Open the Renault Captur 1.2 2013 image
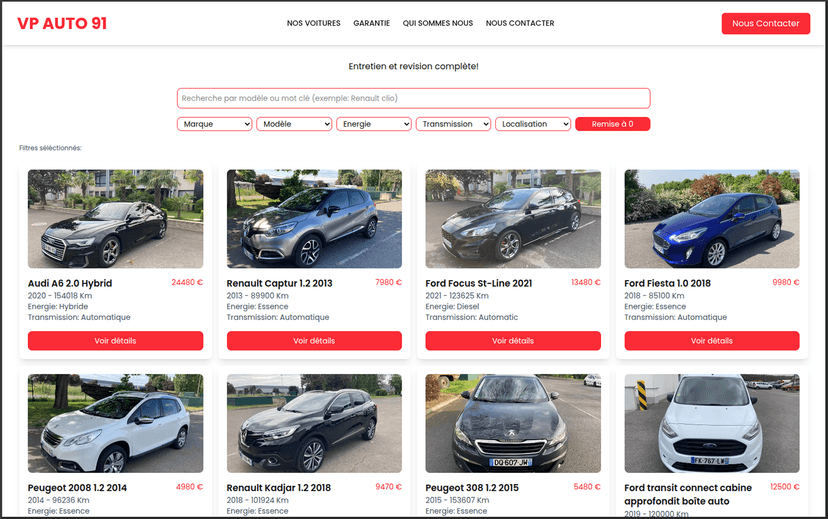The height and width of the screenshot is (519, 828). pos(314,218)
